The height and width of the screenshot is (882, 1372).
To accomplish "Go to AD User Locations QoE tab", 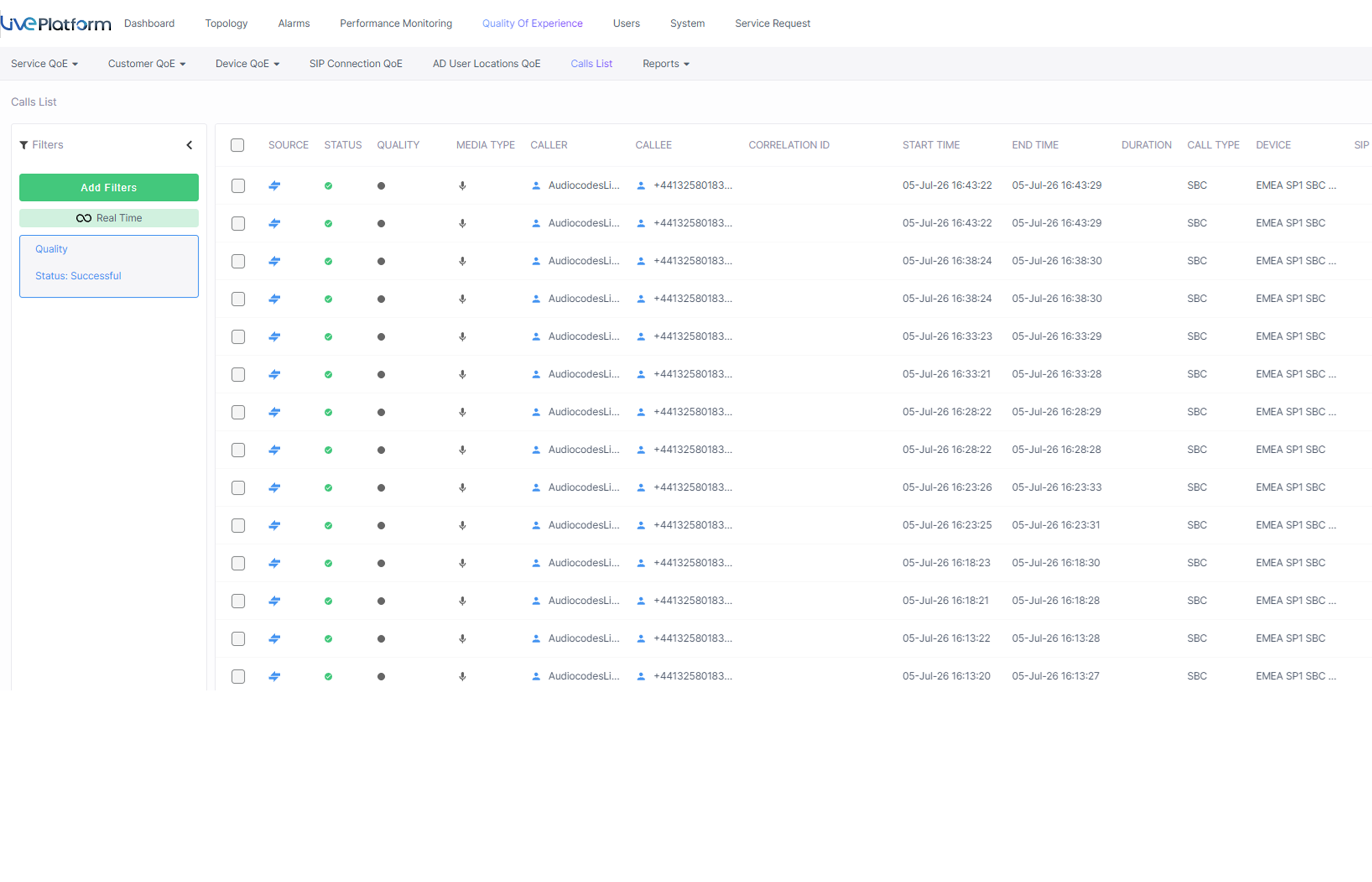I will (x=487, y=64).
